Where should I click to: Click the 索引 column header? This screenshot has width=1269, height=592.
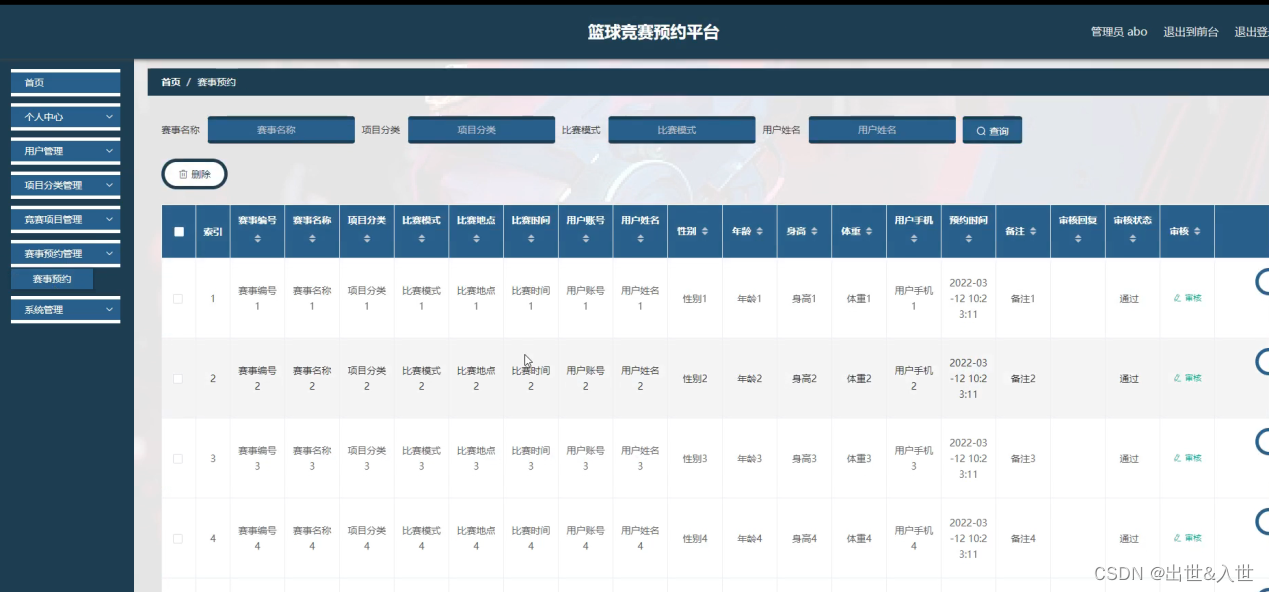tap(213, 232)
